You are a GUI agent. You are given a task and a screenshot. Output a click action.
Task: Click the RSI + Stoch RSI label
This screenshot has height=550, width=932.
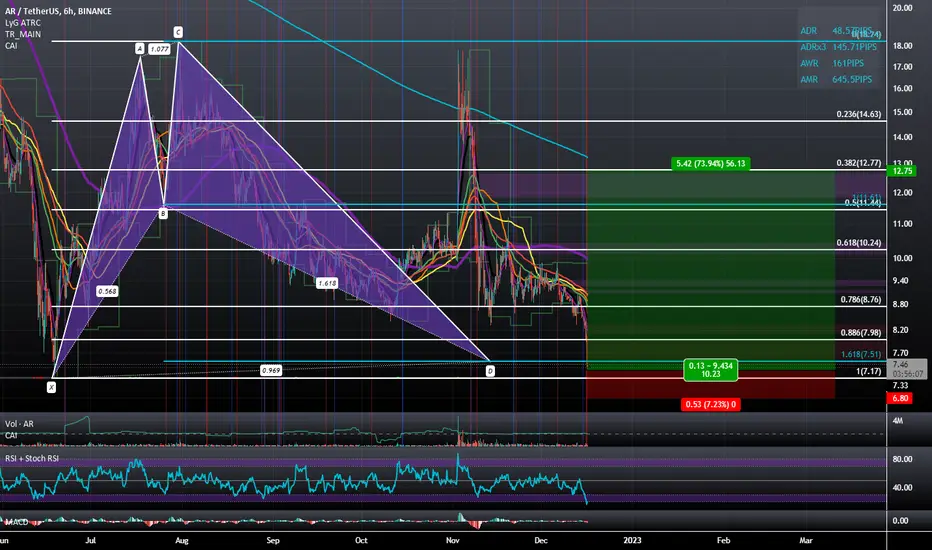tap(32, 458)
